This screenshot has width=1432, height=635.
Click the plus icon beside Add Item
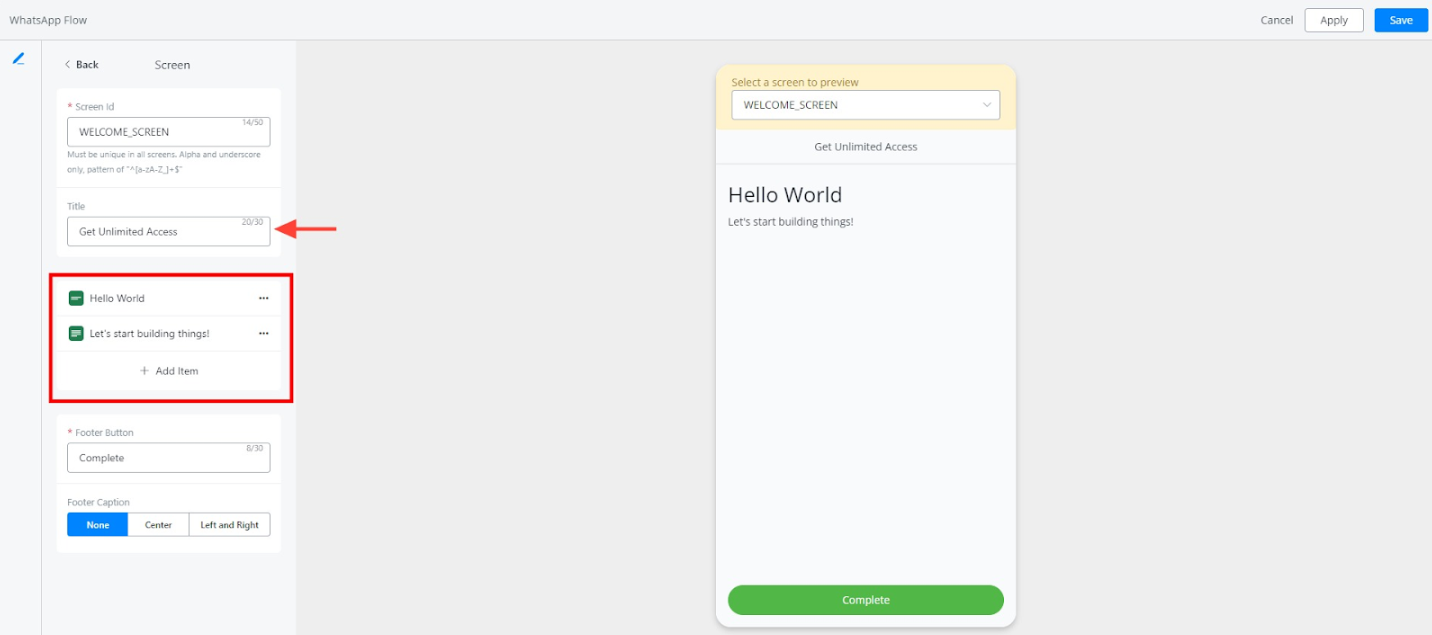[x=144, y=371]
